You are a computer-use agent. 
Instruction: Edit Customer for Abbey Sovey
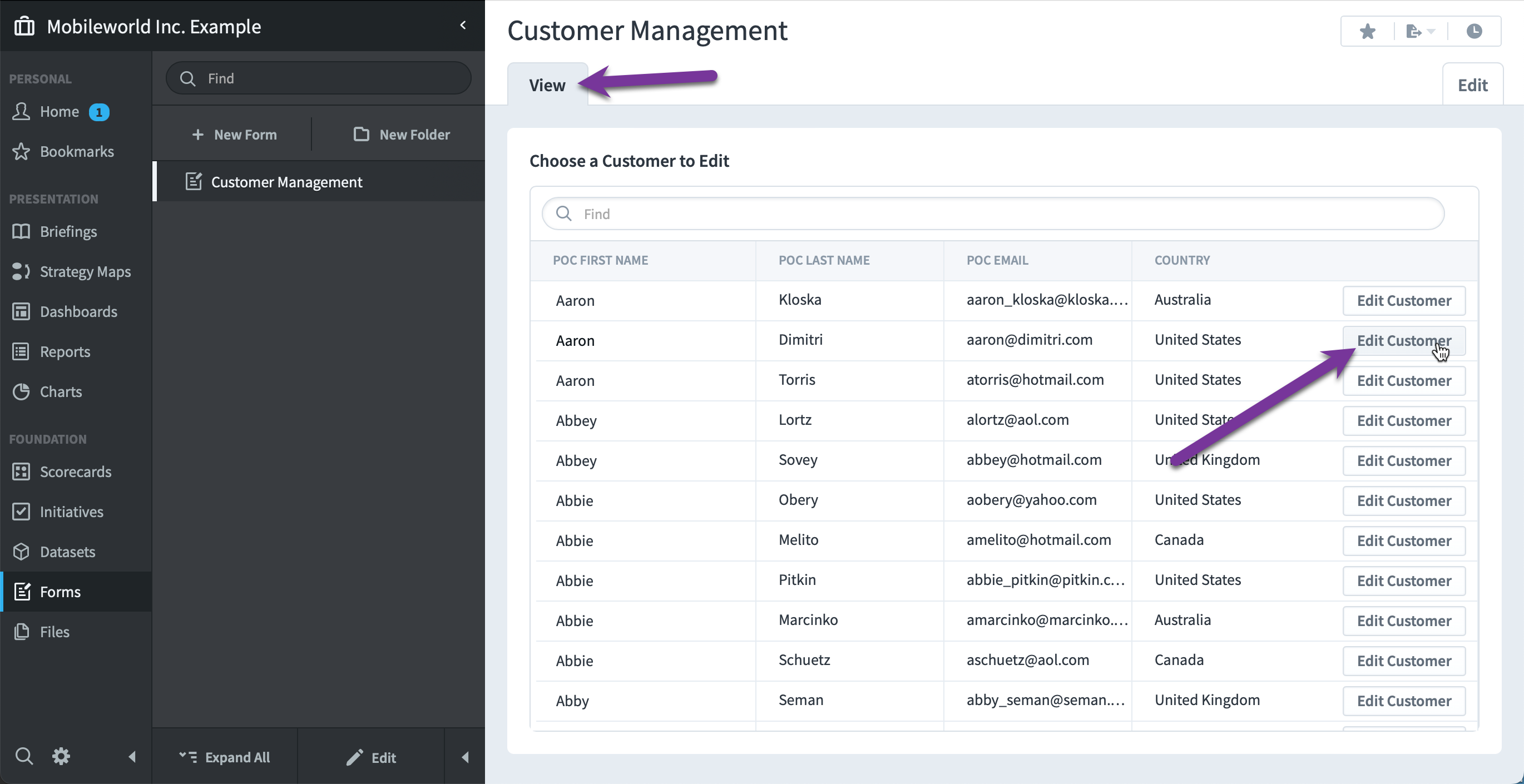tap(1404, 460)
